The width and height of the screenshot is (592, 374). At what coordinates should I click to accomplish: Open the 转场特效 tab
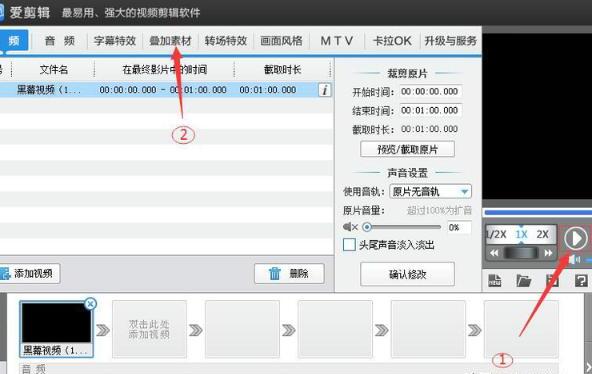click(x=226, y=41)
